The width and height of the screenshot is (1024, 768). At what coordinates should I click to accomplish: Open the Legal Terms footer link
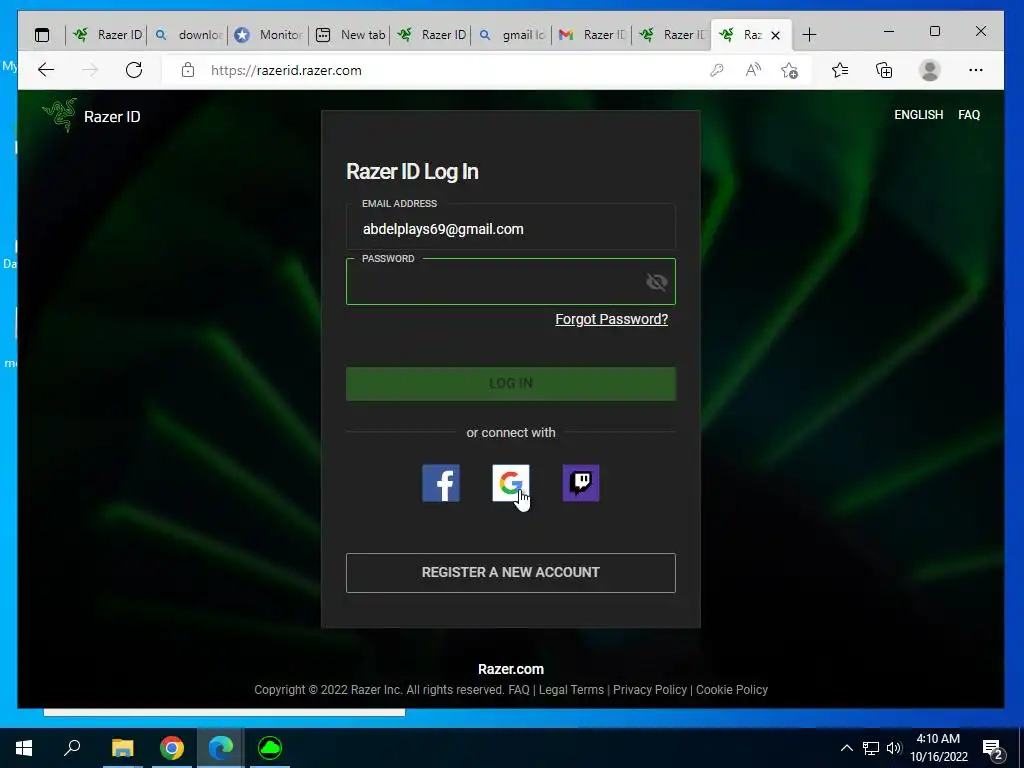[571, 690]
